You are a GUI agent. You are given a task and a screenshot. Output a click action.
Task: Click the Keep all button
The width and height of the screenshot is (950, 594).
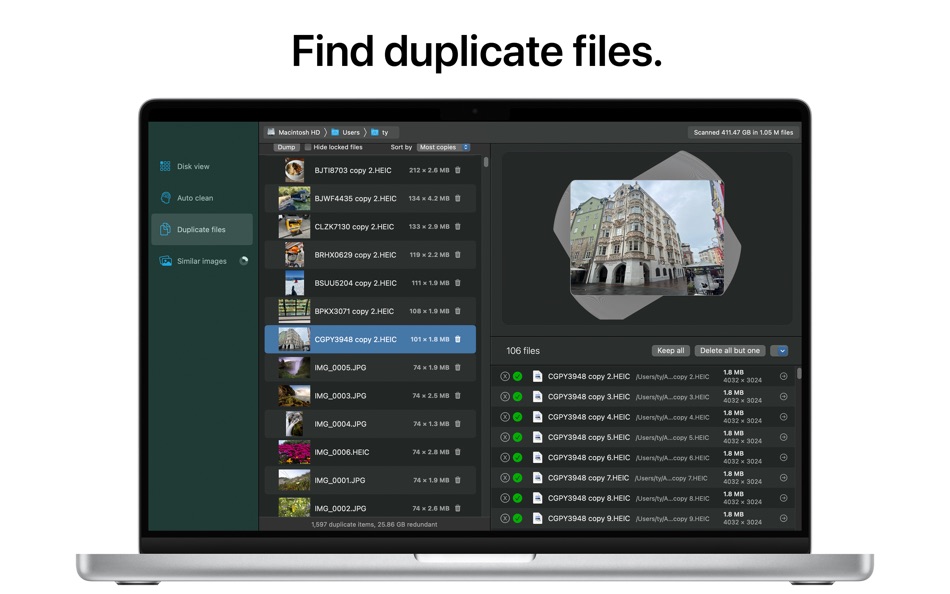pyautogui.click(x=669, y=350)
